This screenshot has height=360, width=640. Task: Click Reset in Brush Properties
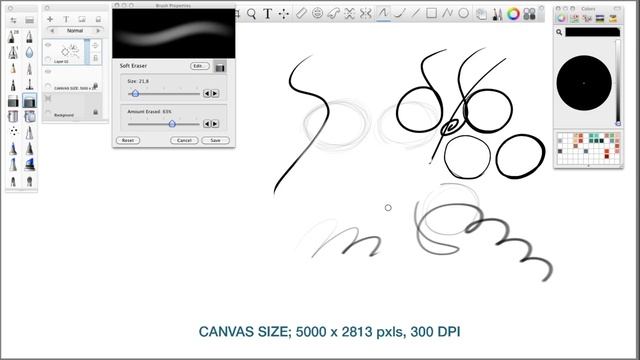point(128,140)
